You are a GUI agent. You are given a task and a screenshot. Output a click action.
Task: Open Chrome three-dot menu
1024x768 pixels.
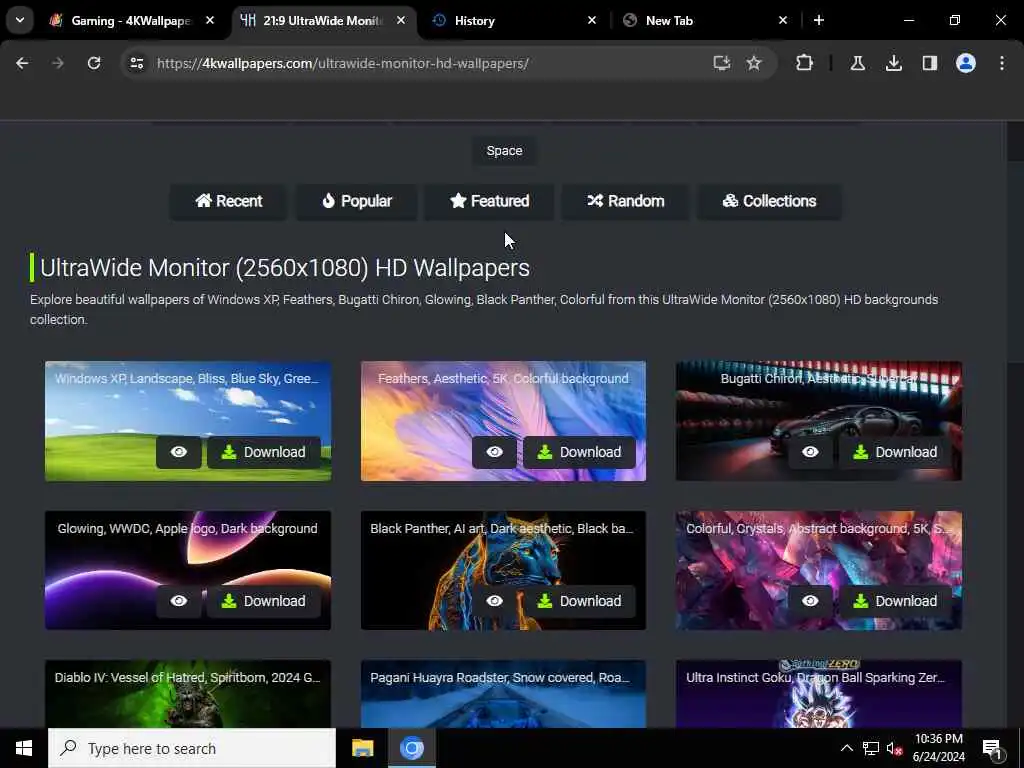1002,63
